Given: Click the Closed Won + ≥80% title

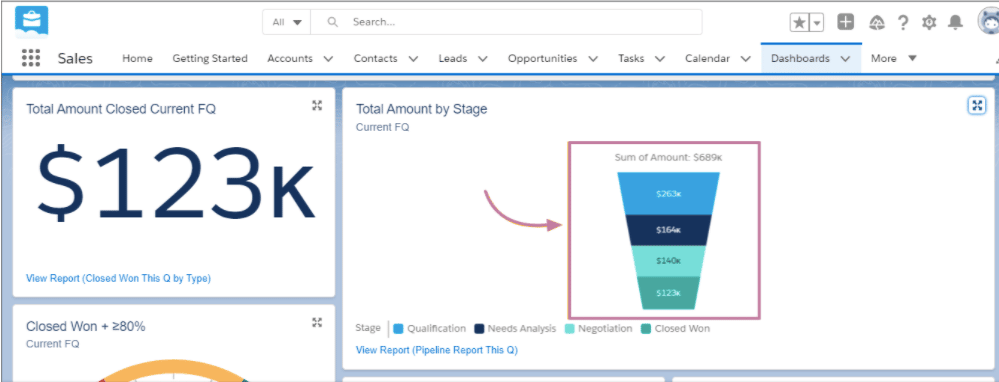Looking at the screenshot, I should 86,327.
